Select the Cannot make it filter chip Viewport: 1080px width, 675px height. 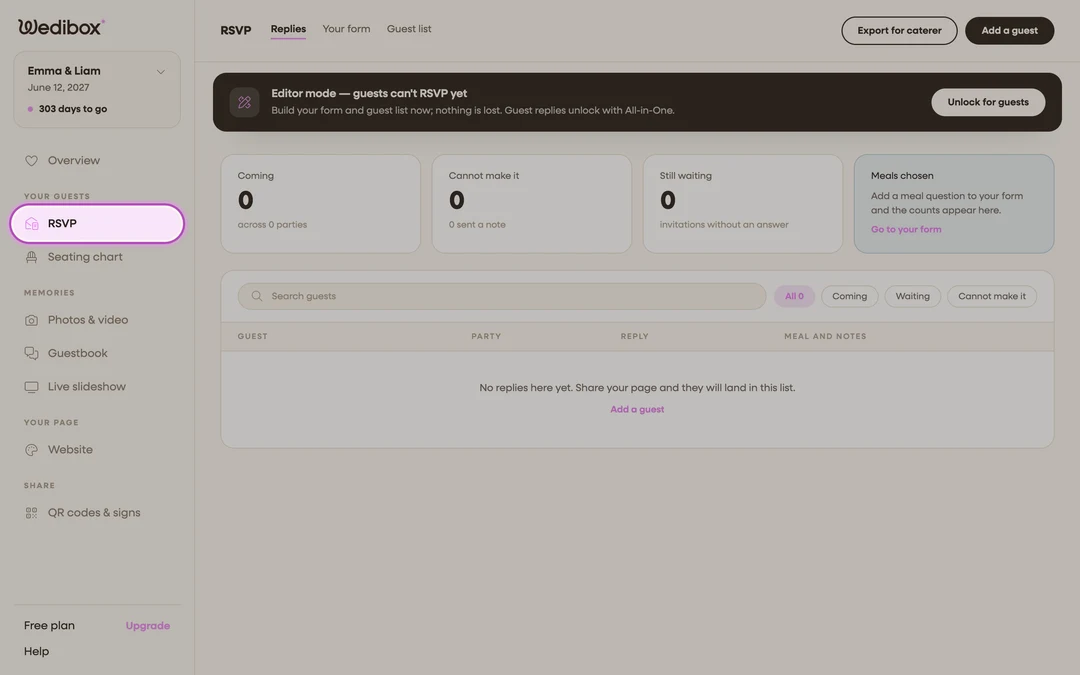click(x=991, y=296)
